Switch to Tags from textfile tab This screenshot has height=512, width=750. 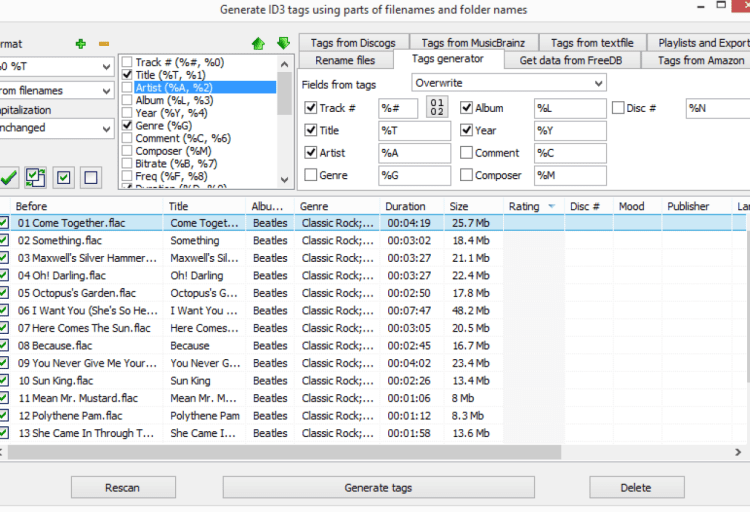point(592,43)
